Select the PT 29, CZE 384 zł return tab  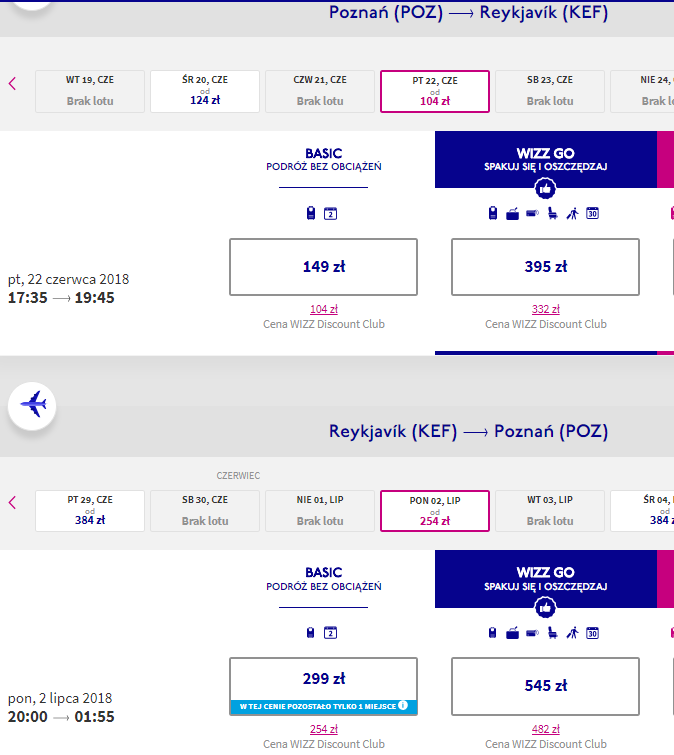pyautogui.click(x=90, y=511)
